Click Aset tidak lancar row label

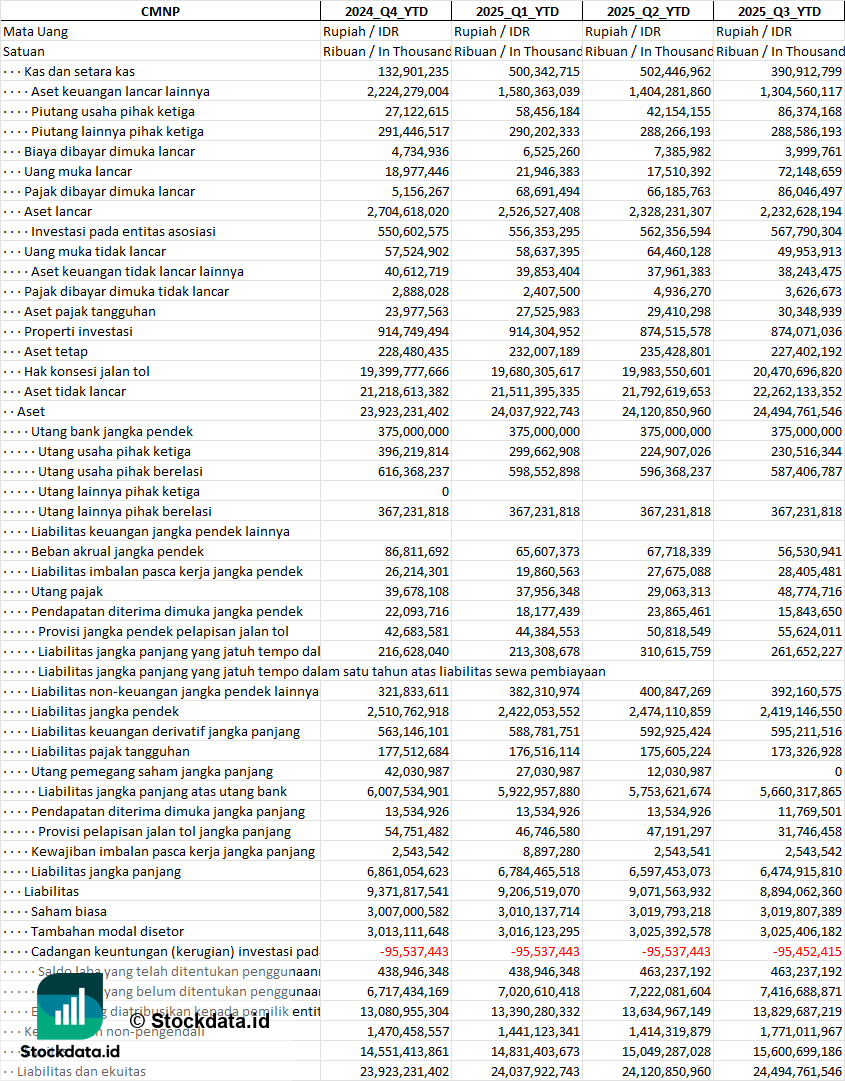point(75,392)
